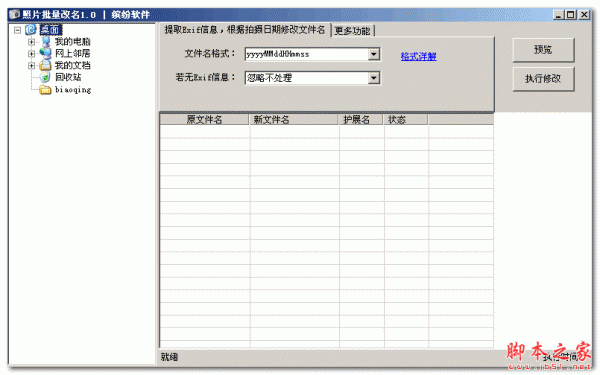
Task: Click the Desktop (桌面) tree icon
Action: coord(31,29)
